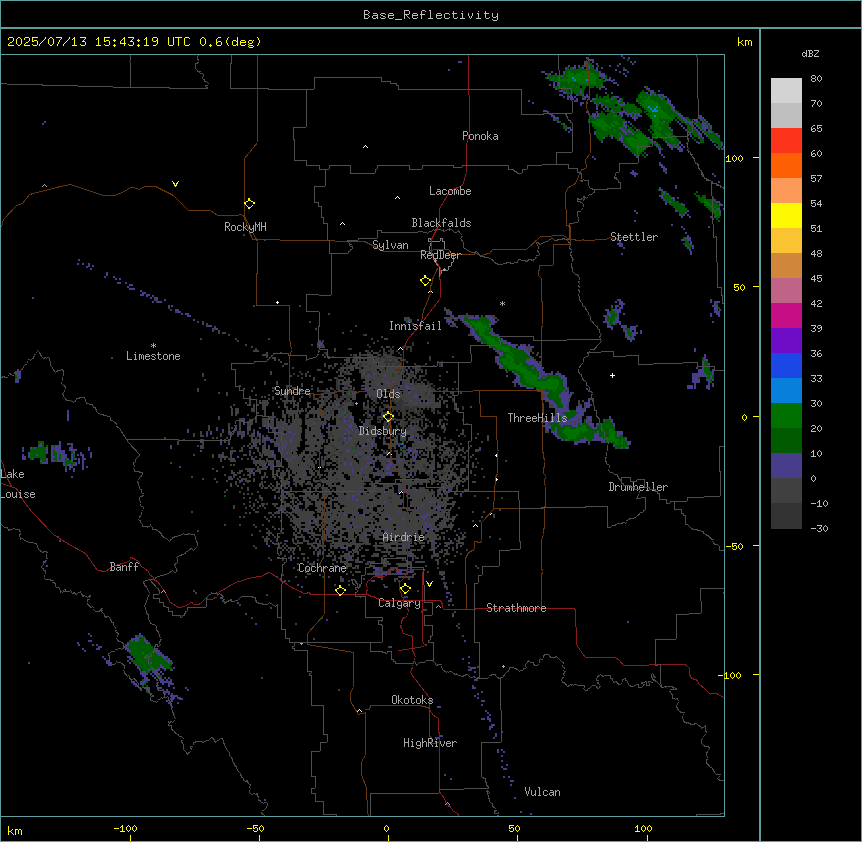Click the Blackfalds city label
This screenshot has width=862, height=842.
[x=441, y=223]
